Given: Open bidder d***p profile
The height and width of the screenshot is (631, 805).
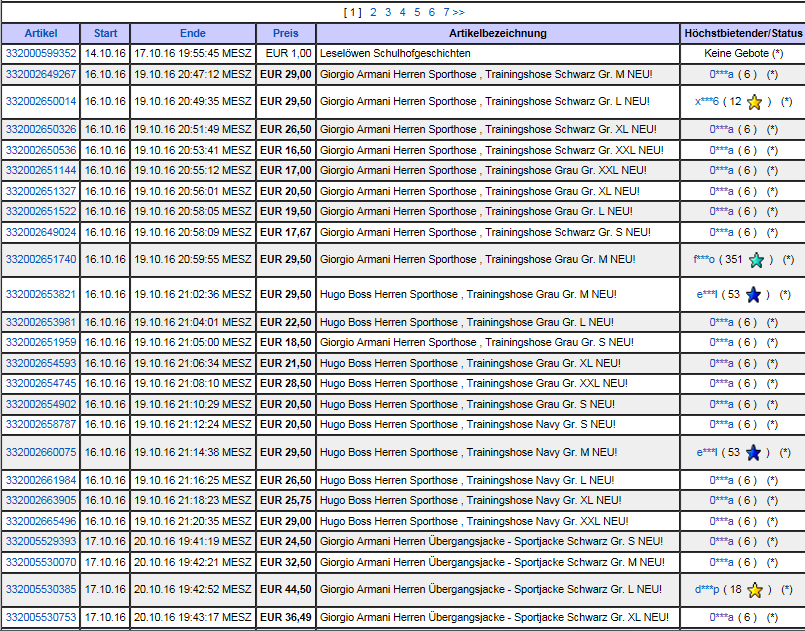Looking at the screenshot, I should point(707,590).
